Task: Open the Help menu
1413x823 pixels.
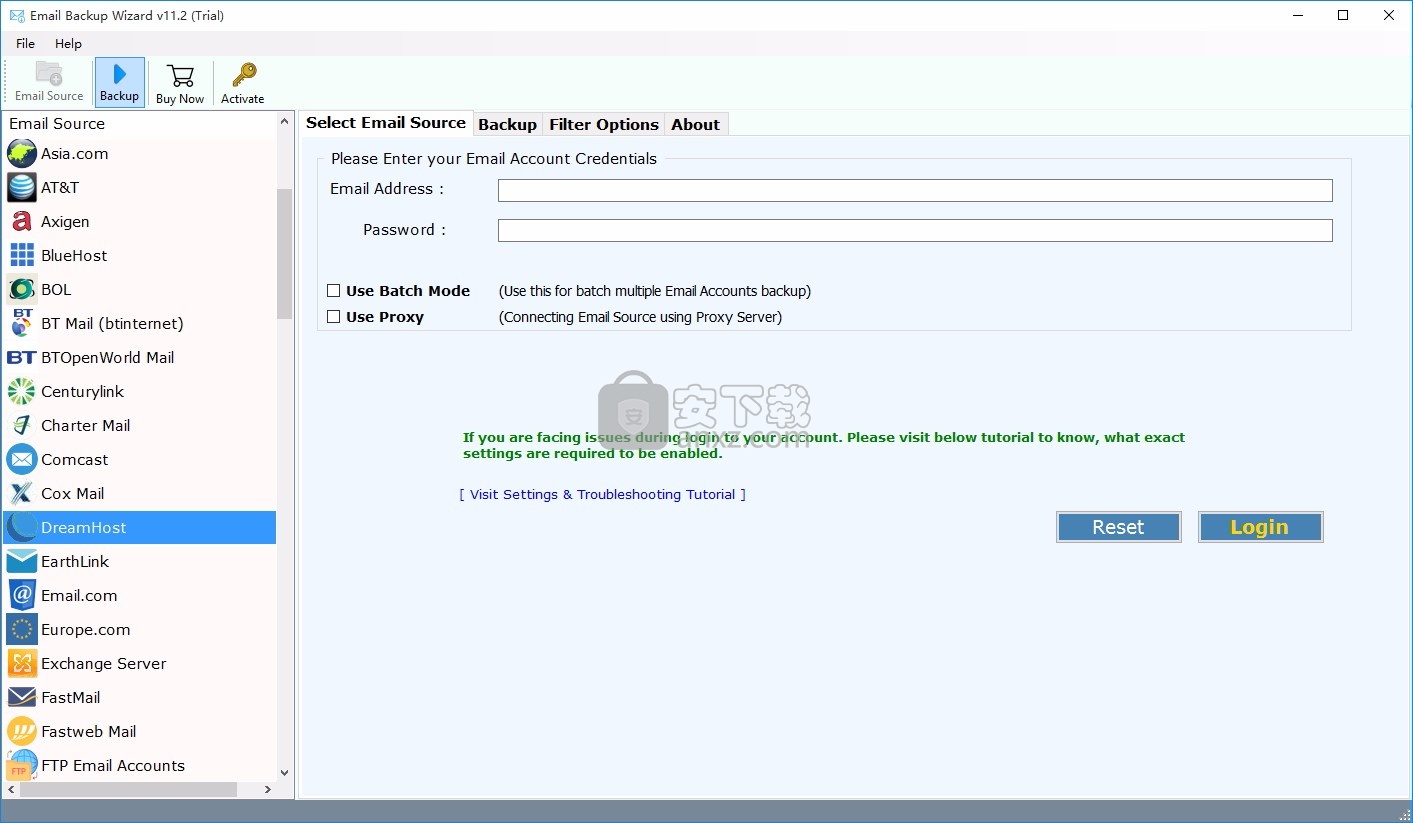Action: pyautogui.click(x=68, y=44)
